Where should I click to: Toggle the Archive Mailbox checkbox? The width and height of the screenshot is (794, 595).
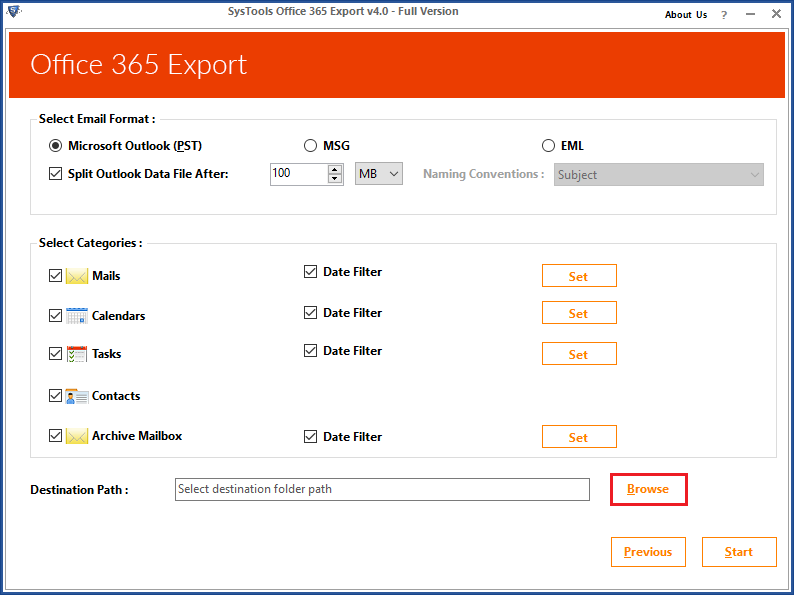[55, 435]
